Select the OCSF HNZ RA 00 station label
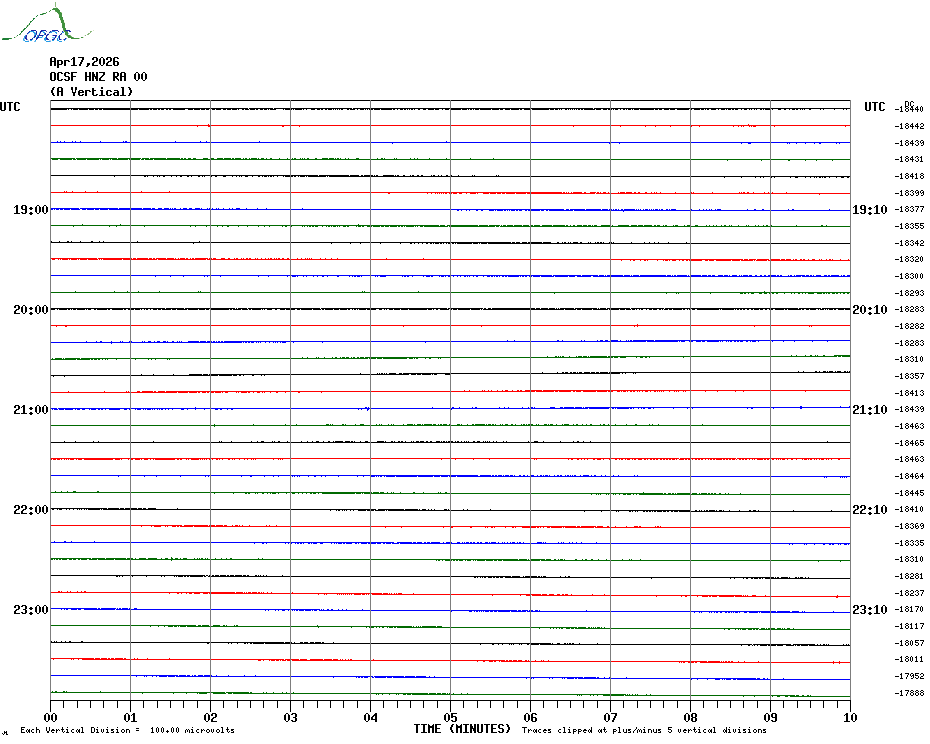Viewport: 930px width, 744px height. tap(98, 77)
